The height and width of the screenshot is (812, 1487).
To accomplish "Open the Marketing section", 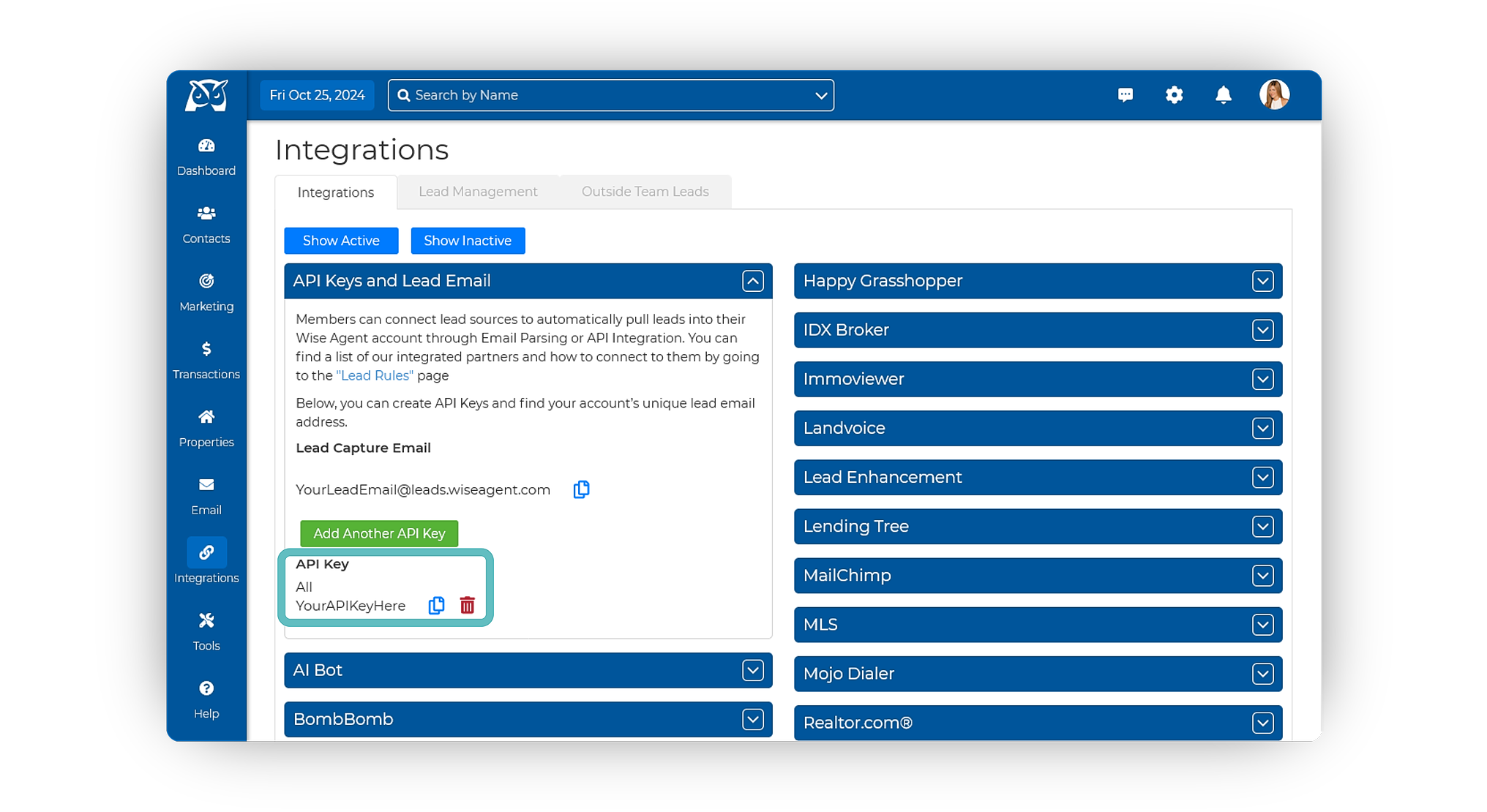I will pyautogui.click(x=206, y=293).
